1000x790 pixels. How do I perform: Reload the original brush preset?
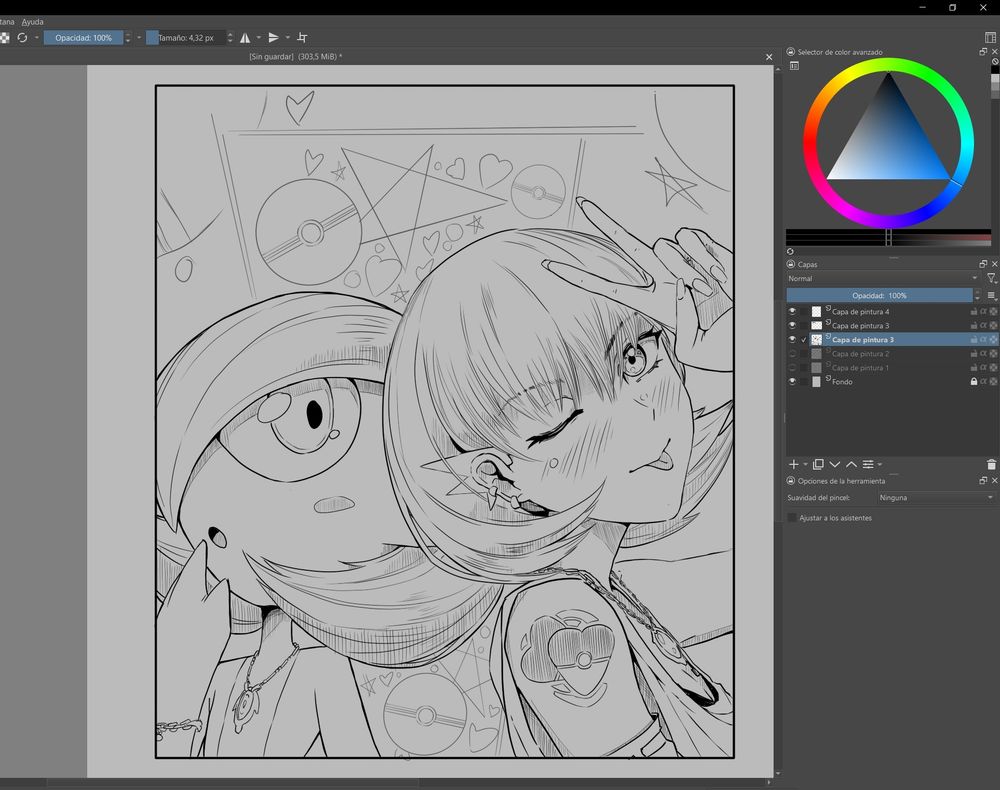(x=22, y=38)
